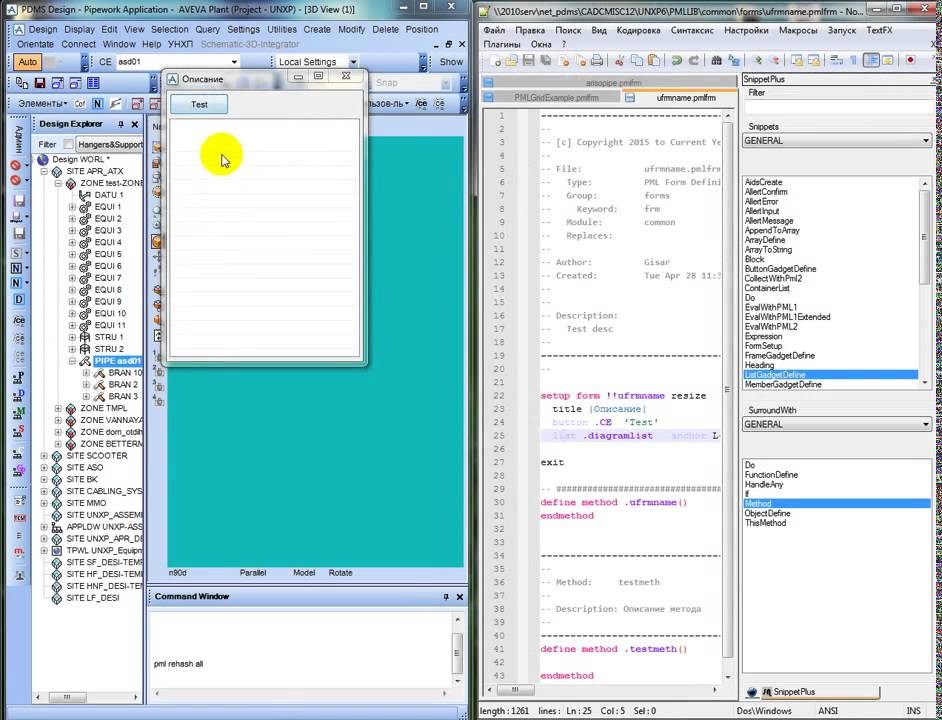Select the Method entry in SurroundWith list
This screenshot has height=720, width=942.
[837, 504]
